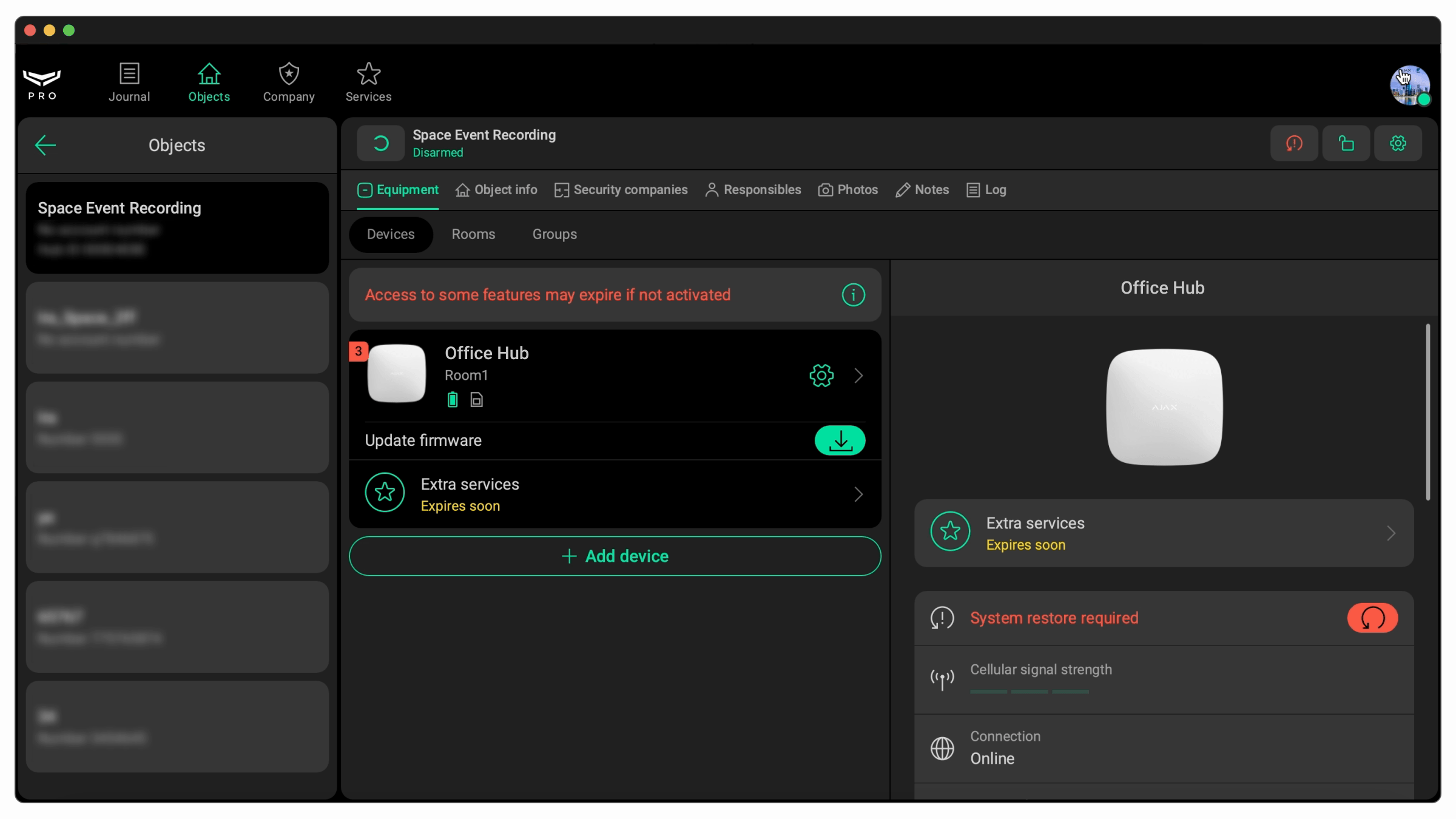
Task: Select the Devices sub-tab
Action: pyautogui.click(x=391, y=234)
